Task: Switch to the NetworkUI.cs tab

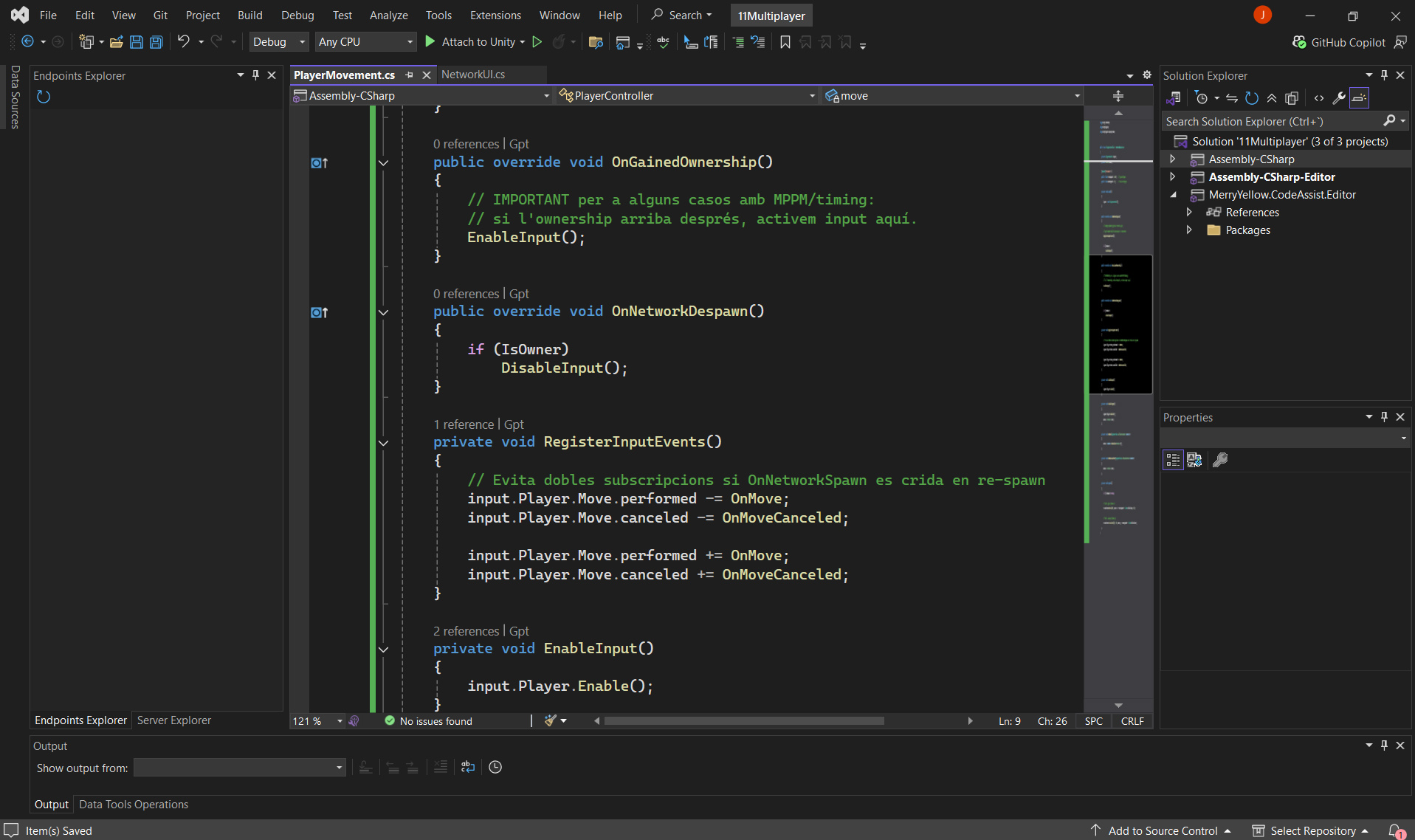Action: [x=473, y=75]
